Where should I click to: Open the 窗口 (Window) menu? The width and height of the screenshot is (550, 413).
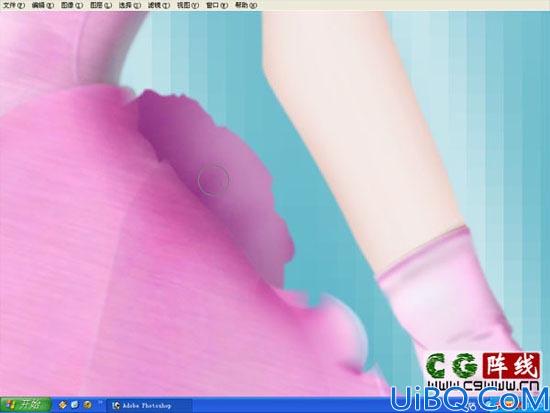217,5
